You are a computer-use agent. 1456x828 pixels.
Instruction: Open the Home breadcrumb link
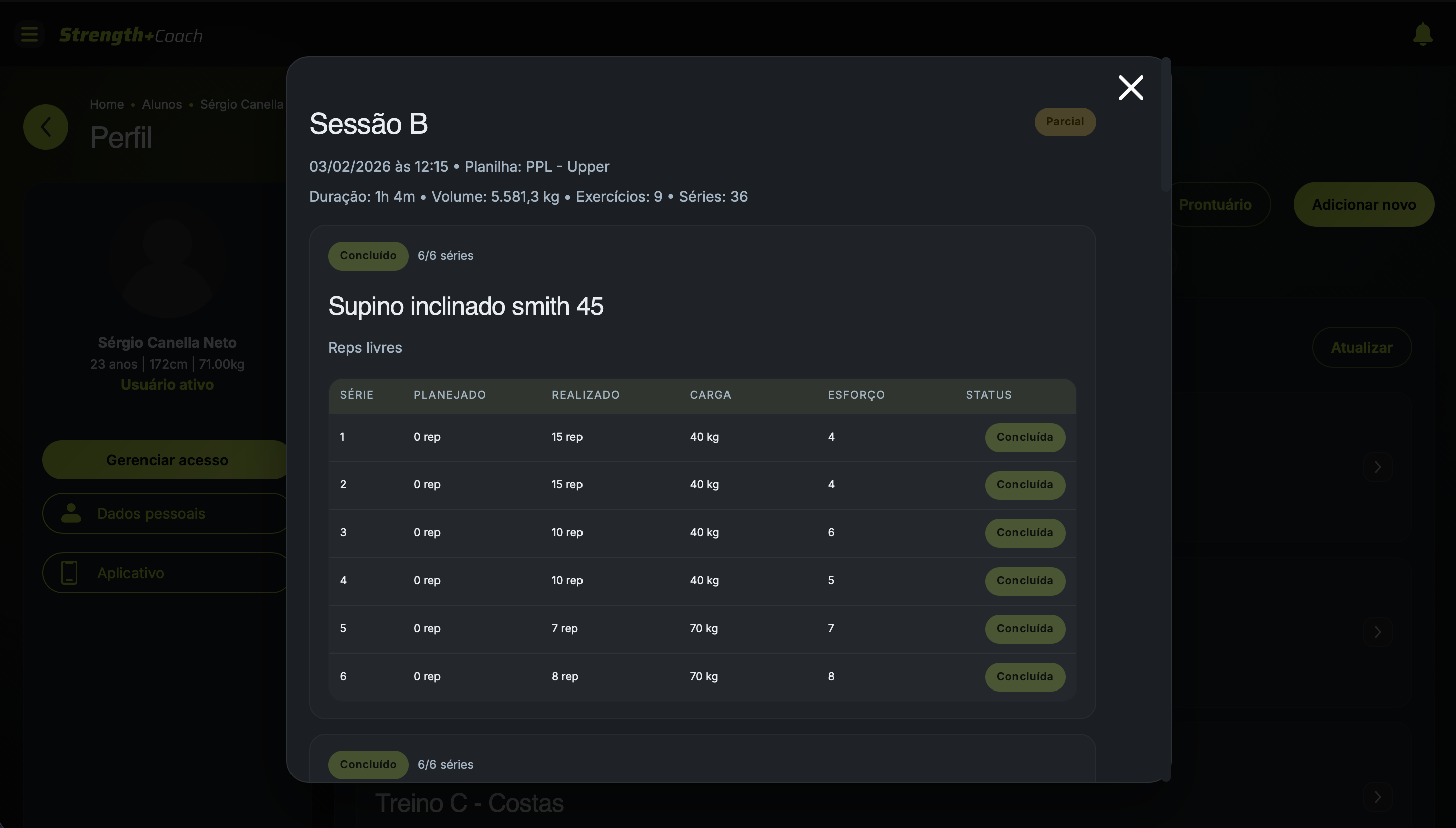coord(107,105)
